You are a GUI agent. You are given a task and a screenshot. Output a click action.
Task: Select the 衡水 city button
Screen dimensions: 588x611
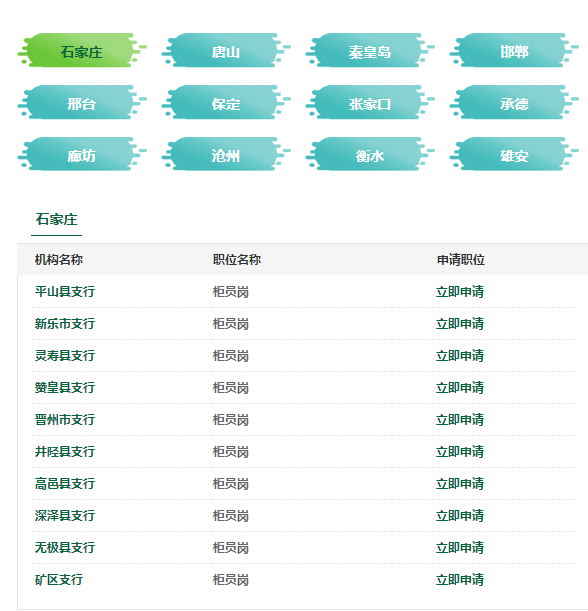(370, 154)
